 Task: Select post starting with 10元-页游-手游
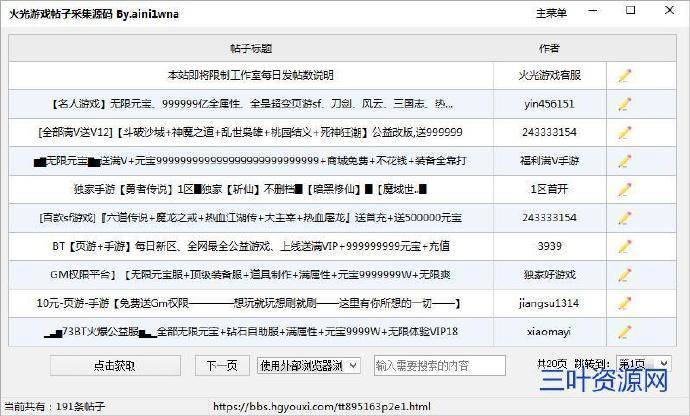(x=251, y=303)
